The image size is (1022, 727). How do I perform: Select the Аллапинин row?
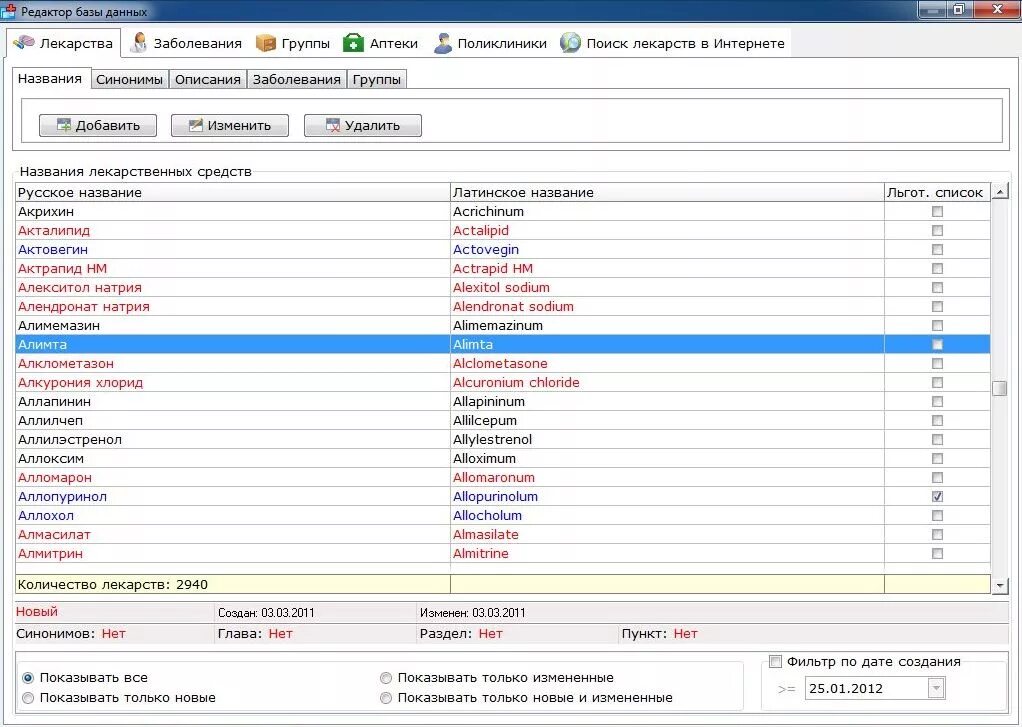coord(503,401)
